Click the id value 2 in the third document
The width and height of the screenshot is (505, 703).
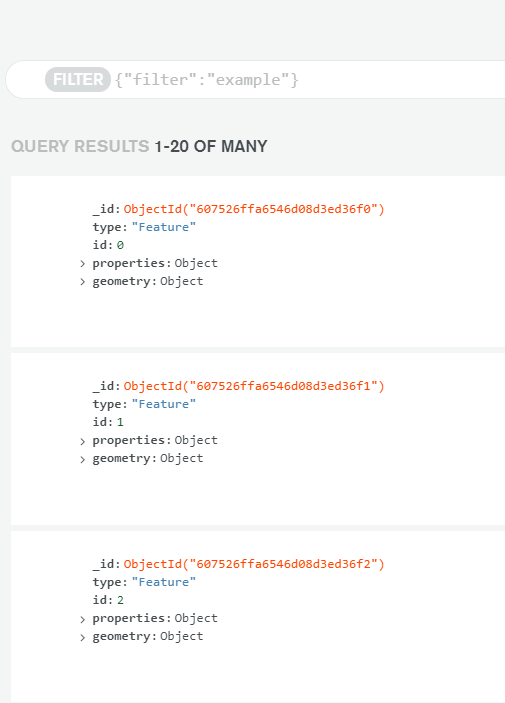[x=120, y=600]
